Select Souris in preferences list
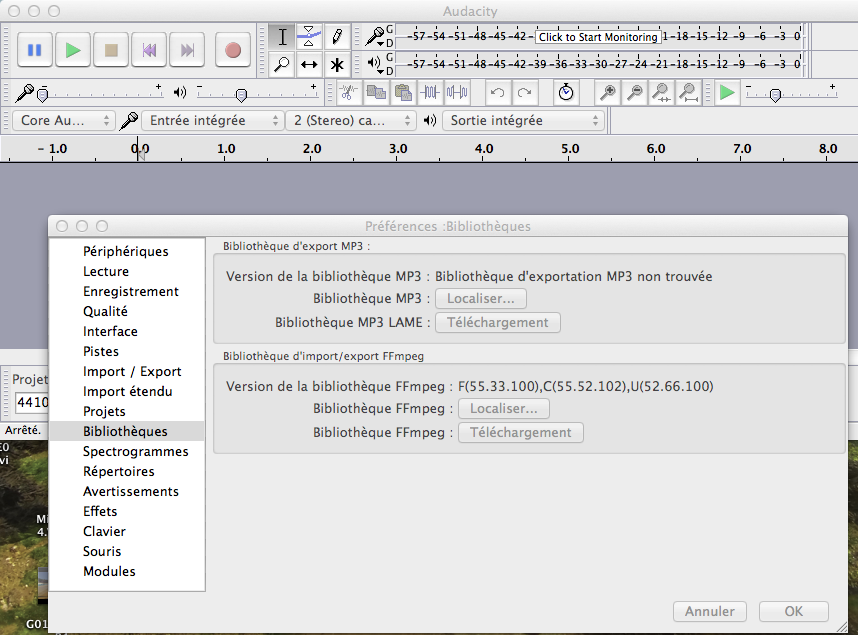 pyautogui.click(x=126, y=551)
